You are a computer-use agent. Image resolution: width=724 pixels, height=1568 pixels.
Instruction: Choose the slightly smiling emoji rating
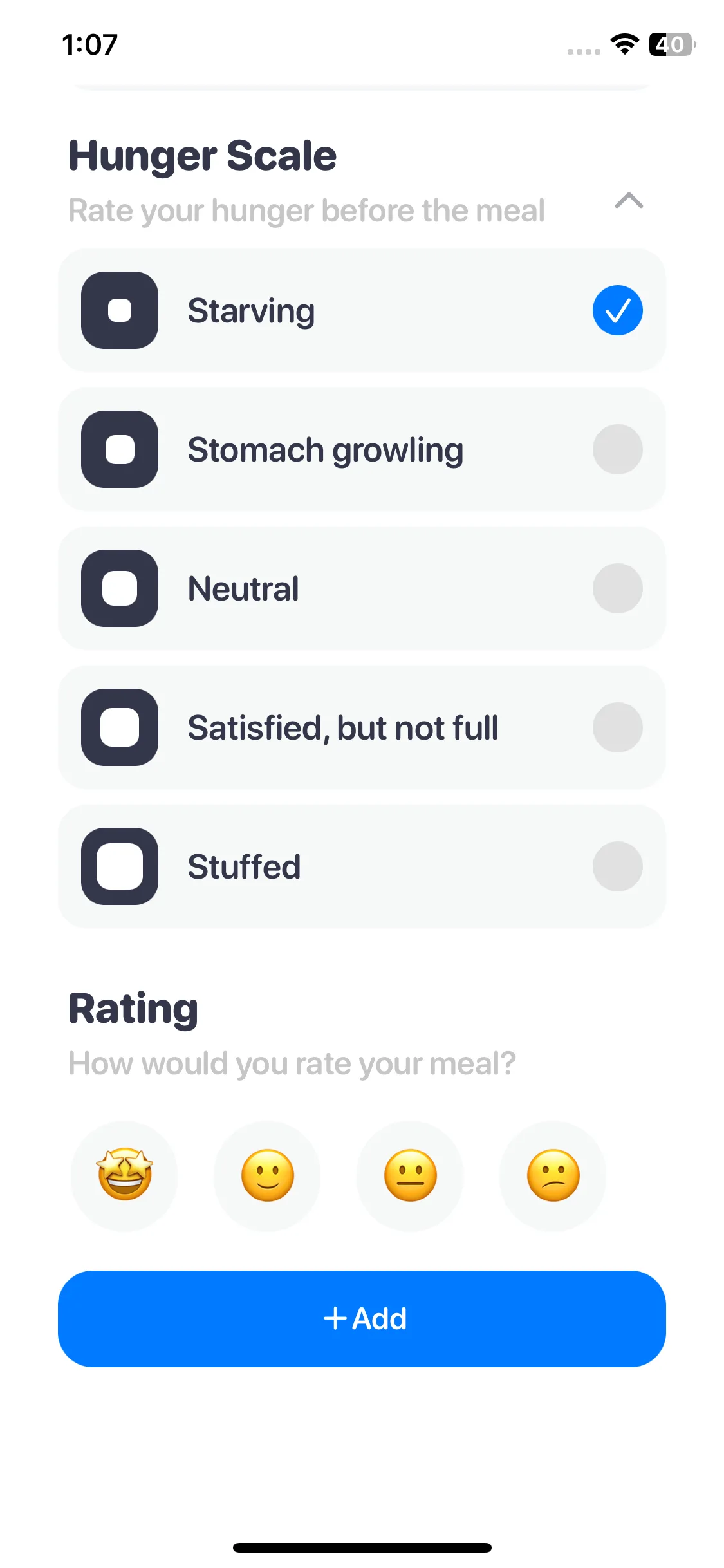tap(267, 1175)
